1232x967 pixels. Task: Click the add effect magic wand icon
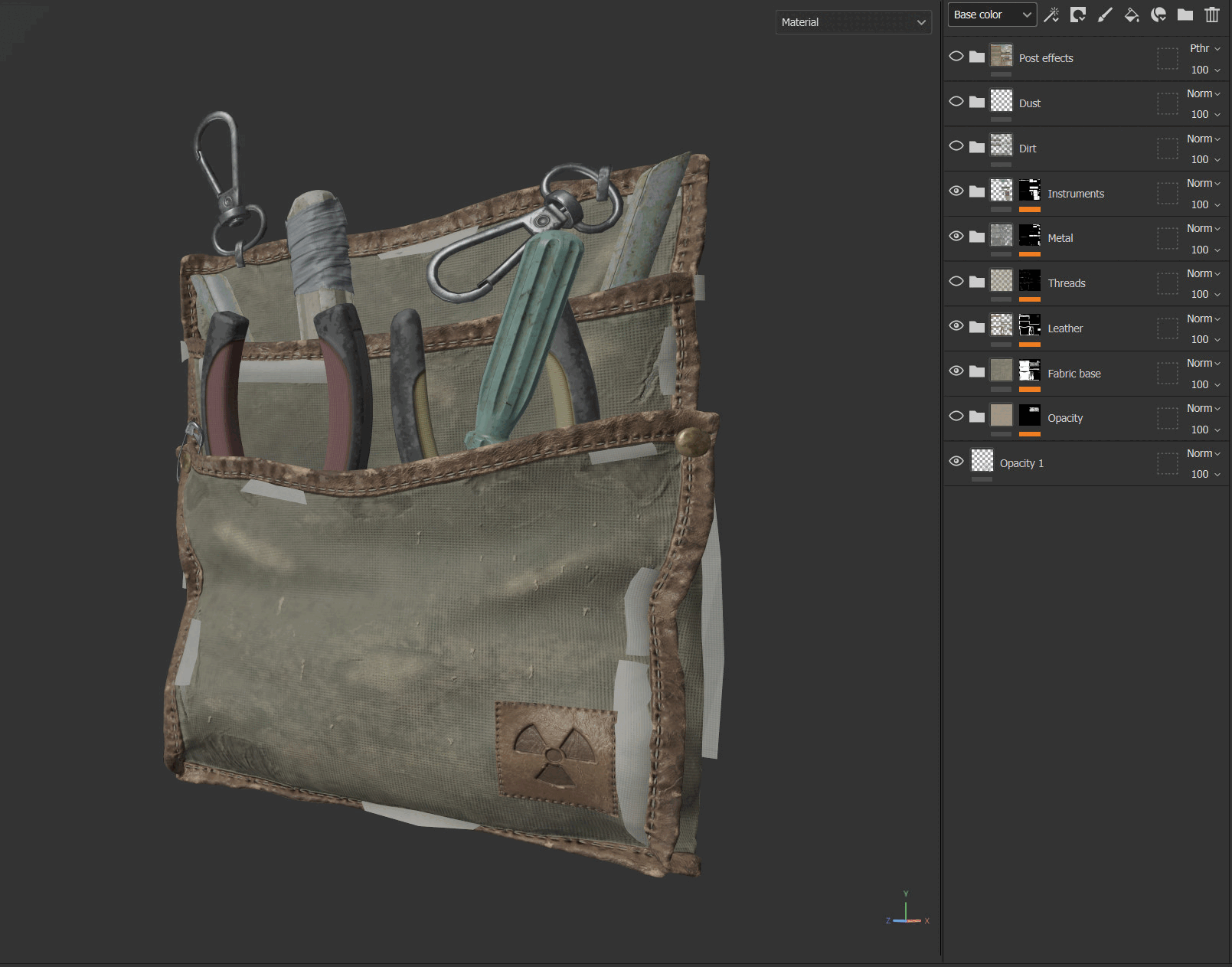(1051, 15)
